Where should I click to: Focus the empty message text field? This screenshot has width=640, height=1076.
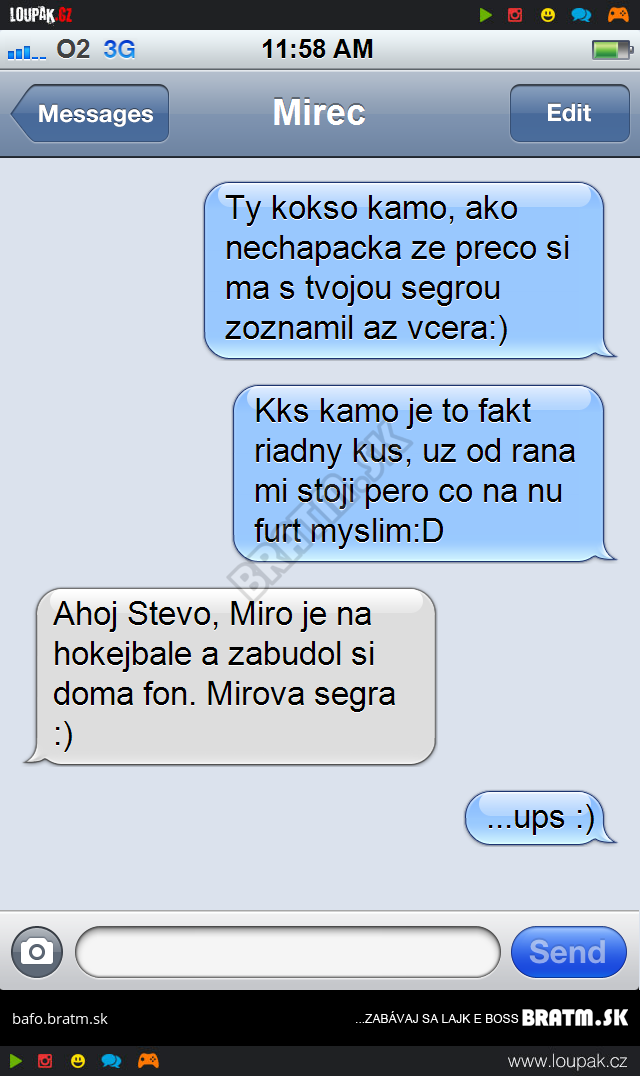click(287, 952)
